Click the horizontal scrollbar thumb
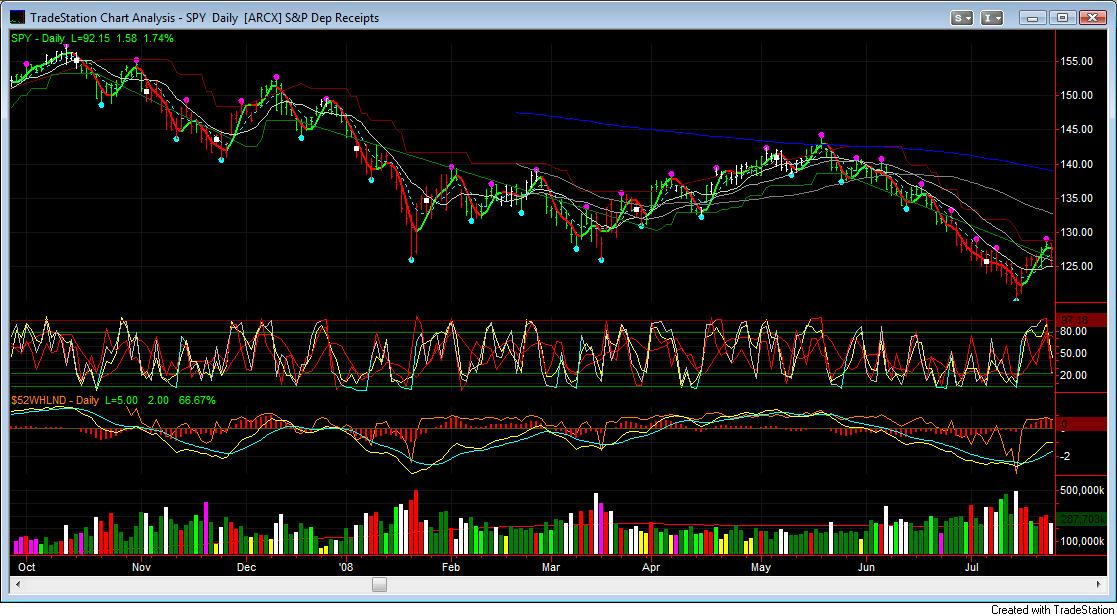Viewport: 1117px width, 616px height. pyautogui.click(x=380, y=585)
